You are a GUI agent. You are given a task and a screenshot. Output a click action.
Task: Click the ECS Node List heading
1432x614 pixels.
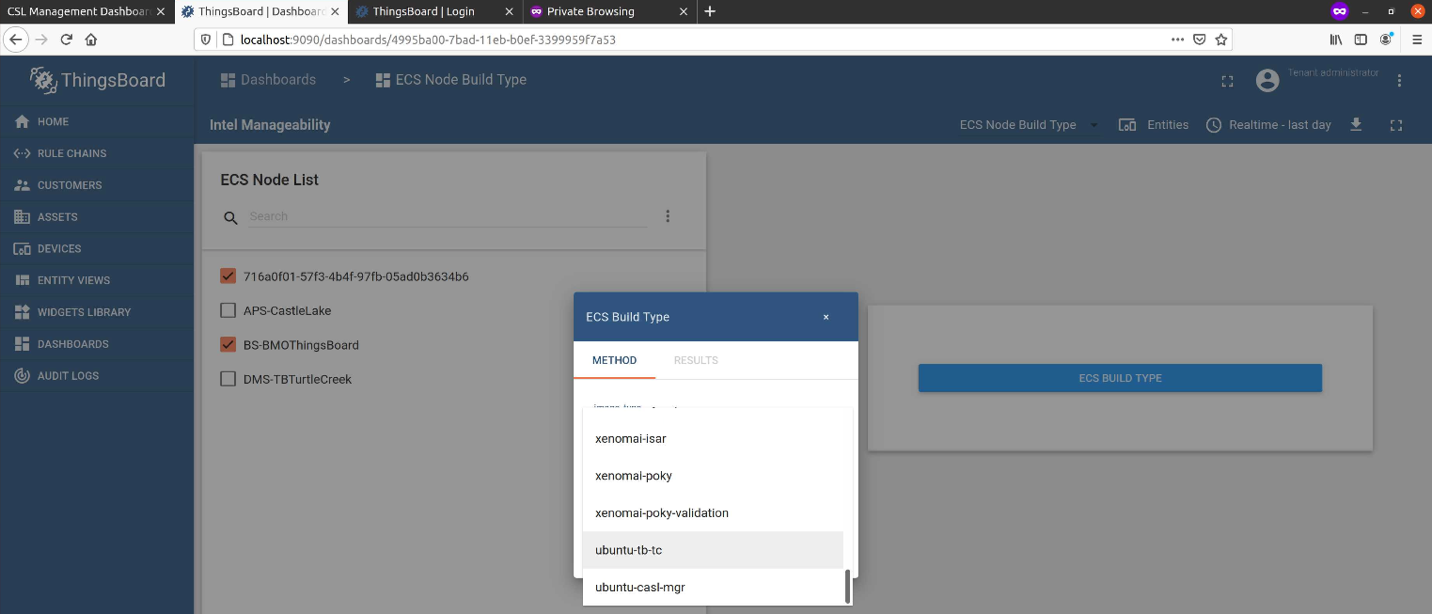[x=270, y=180]
